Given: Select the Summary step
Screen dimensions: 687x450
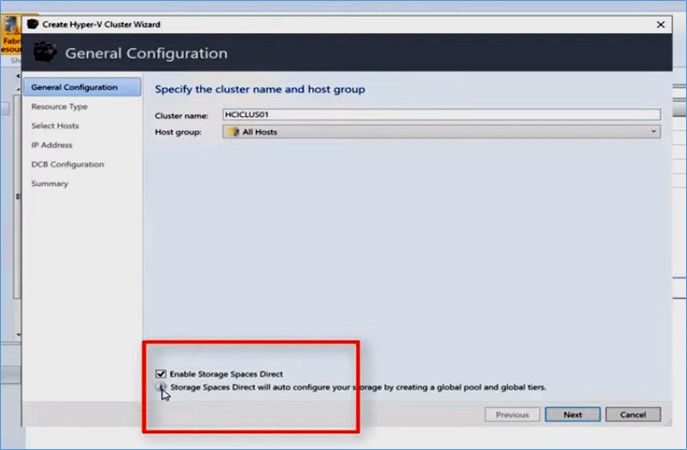Looking at the screenshot, I should click(x=50, y=184).
